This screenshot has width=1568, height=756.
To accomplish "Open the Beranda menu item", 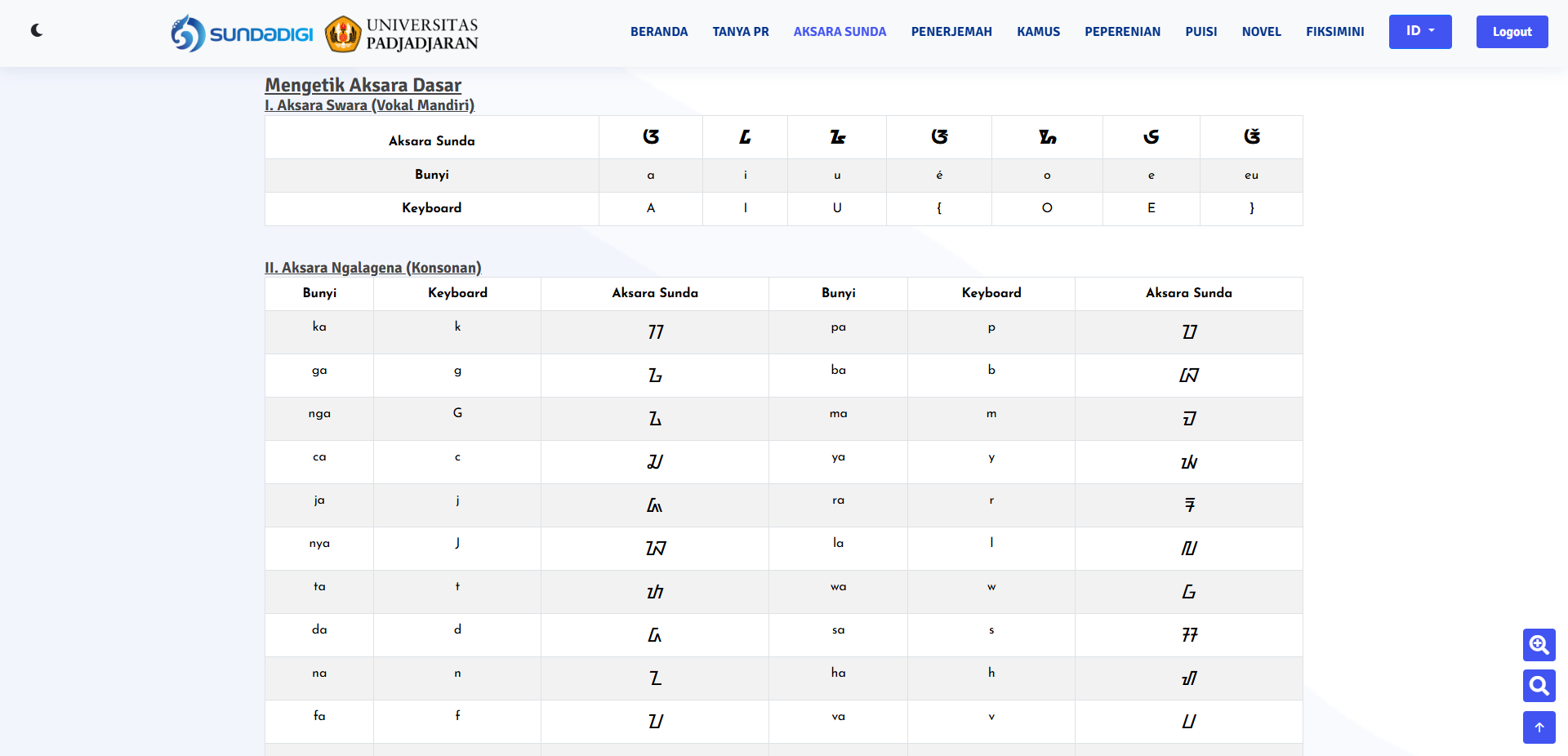I will [x=659, y=32].
